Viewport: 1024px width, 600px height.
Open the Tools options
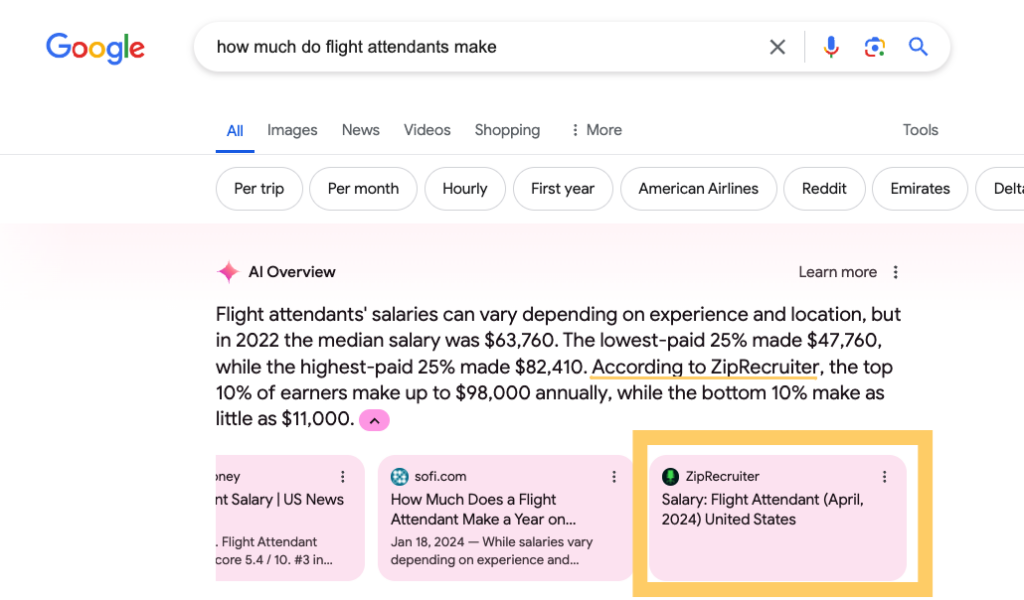919,130
